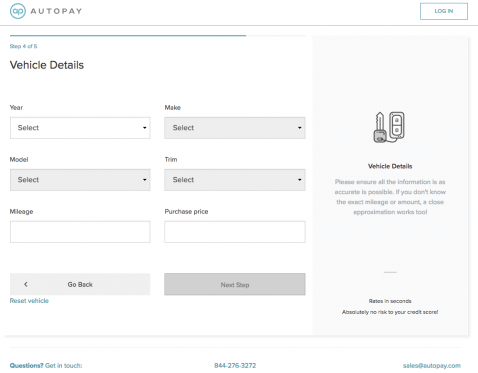
Task: Click the 844-276-3272 phone link
Action: point(235,366)
